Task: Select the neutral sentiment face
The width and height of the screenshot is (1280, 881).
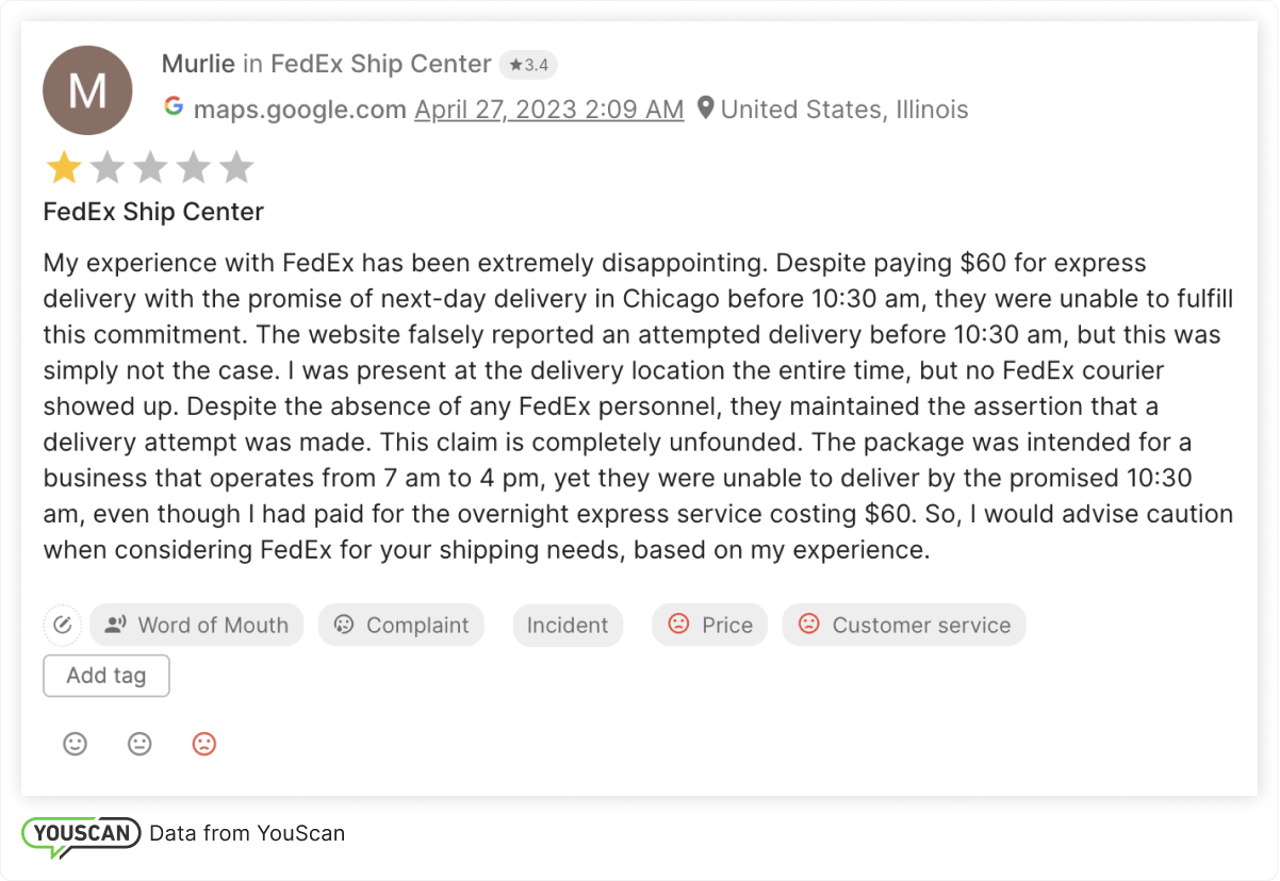Action: click(x=139, y=744)
